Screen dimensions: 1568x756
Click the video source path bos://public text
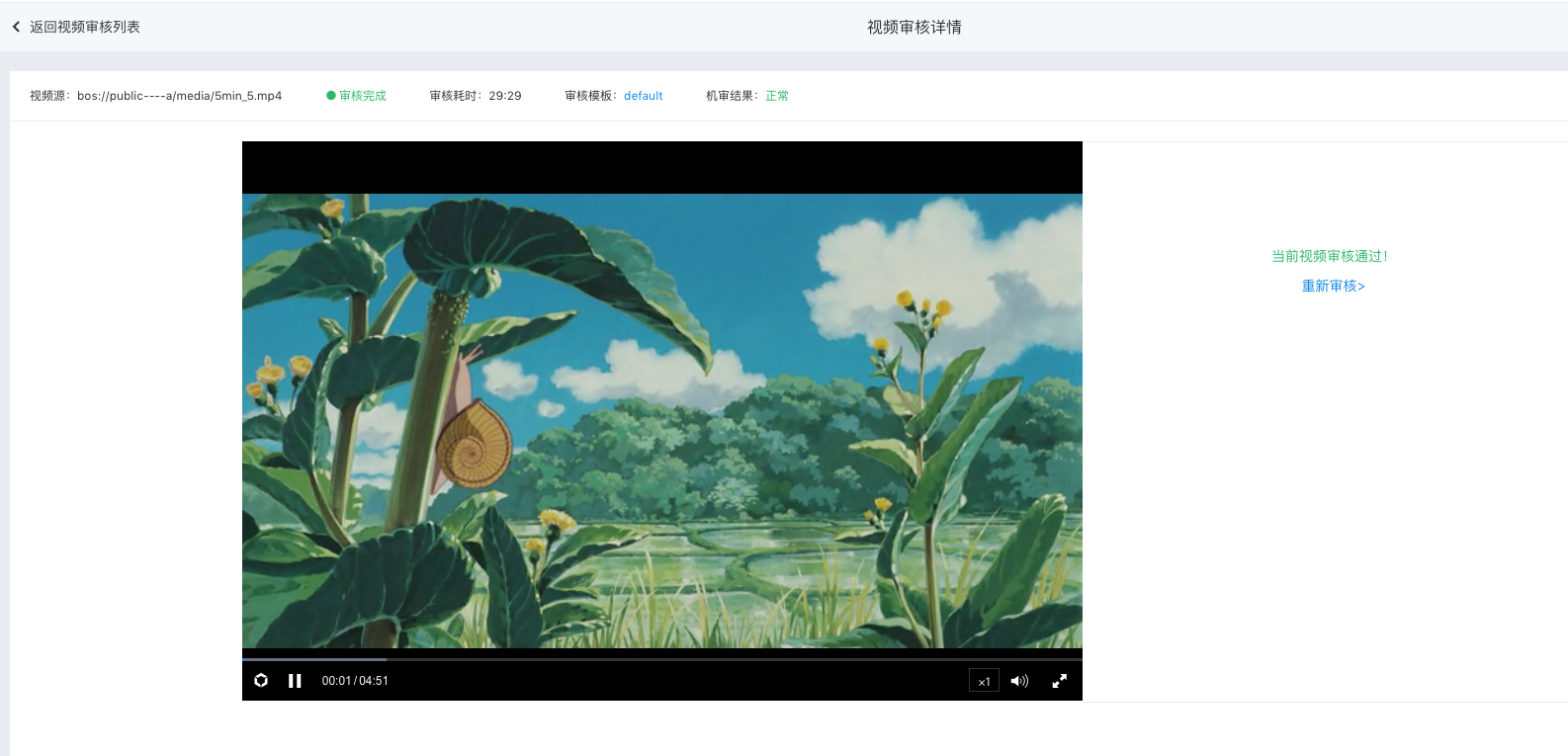tap(179, 96)
